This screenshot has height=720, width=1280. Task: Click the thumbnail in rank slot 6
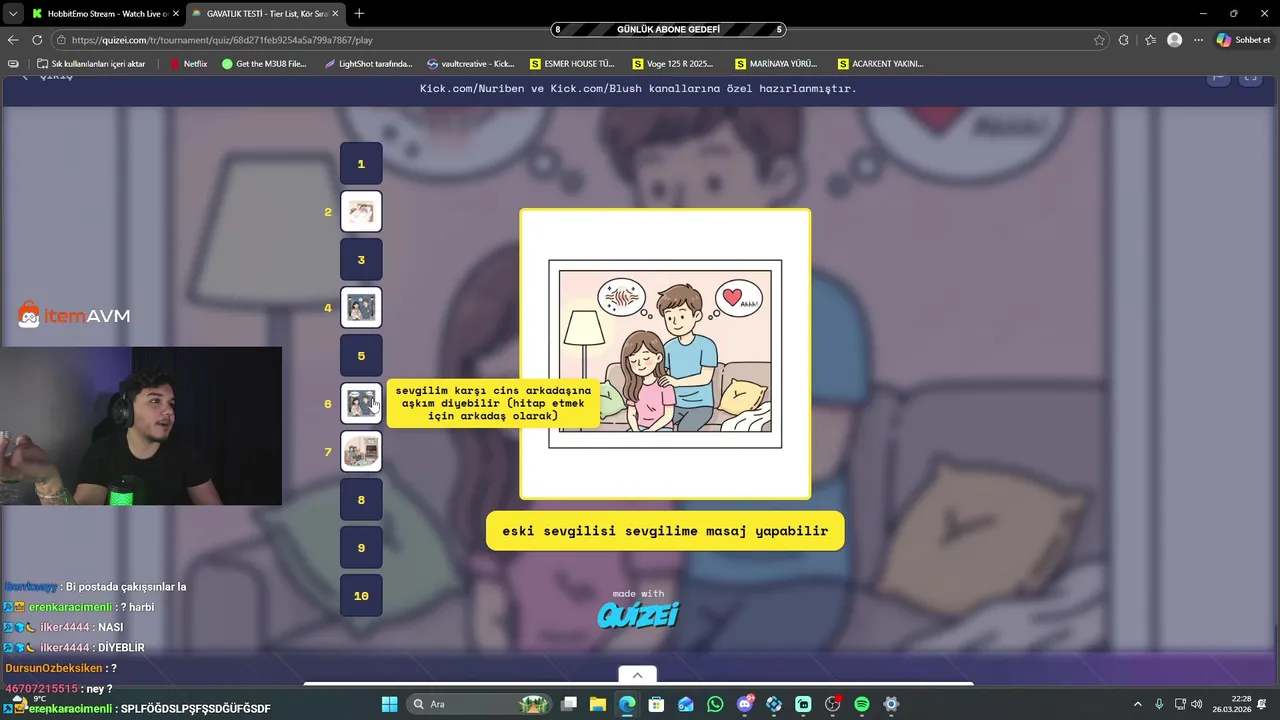361,403
